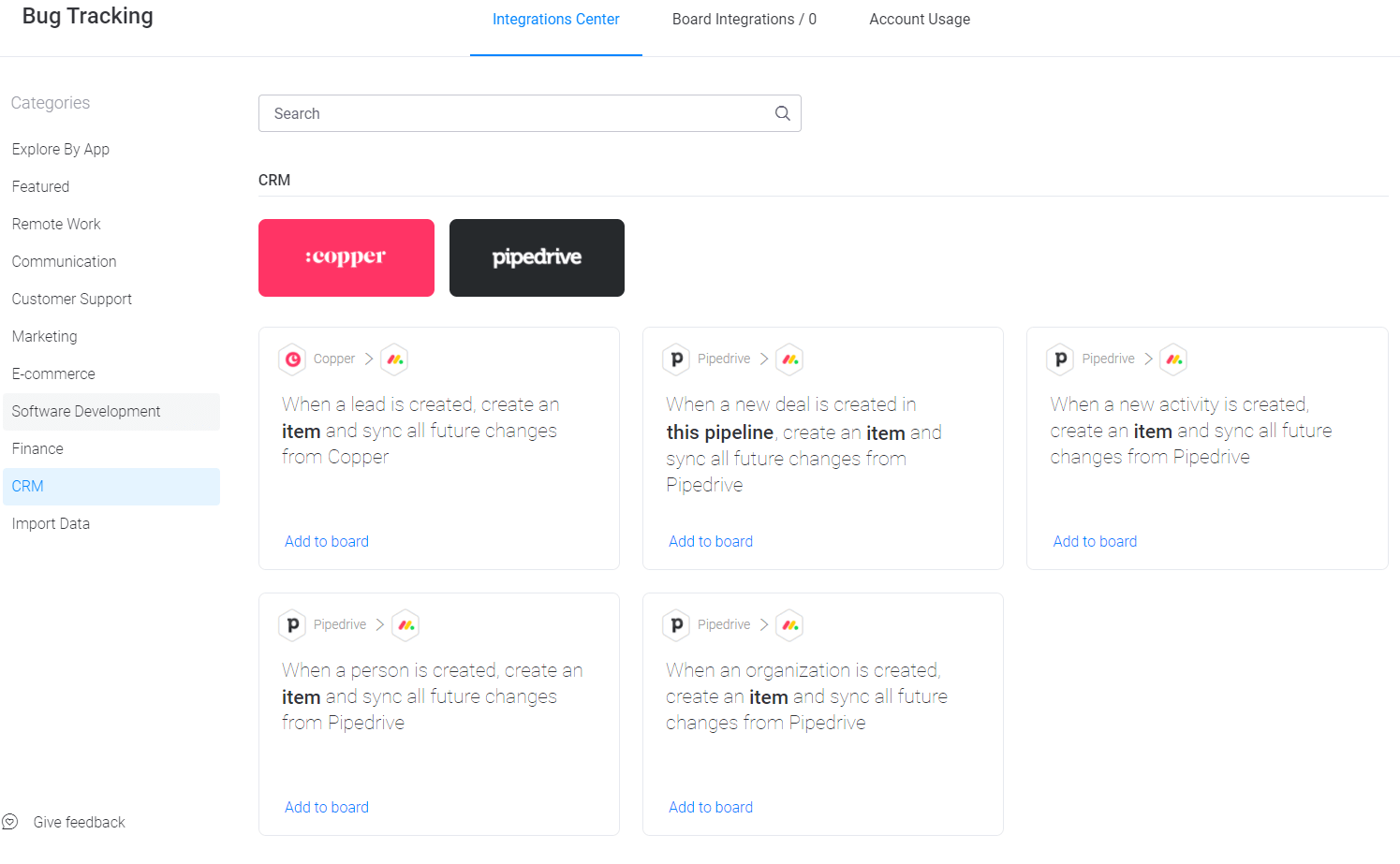The image size is (1400, 864).
Task: Add Pipedrive new deal recipe to board
Action: tap(711, 541)
